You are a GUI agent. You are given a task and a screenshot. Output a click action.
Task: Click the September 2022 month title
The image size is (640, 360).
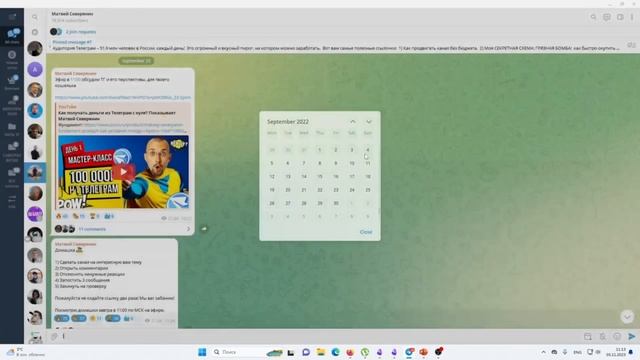pyautogui.click(x=288, y=122)
